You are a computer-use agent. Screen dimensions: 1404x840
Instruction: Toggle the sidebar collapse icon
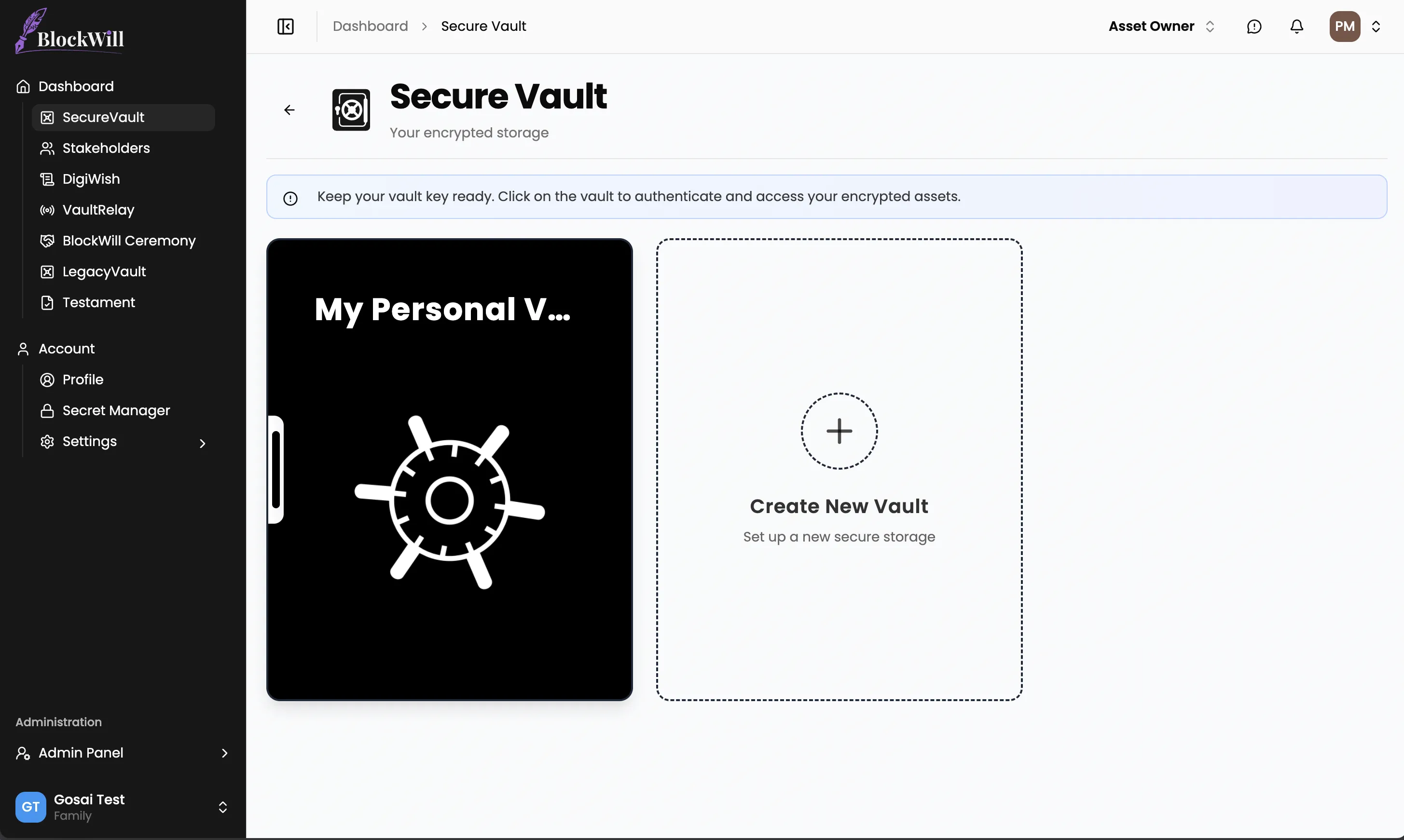(x=286, y=27)
